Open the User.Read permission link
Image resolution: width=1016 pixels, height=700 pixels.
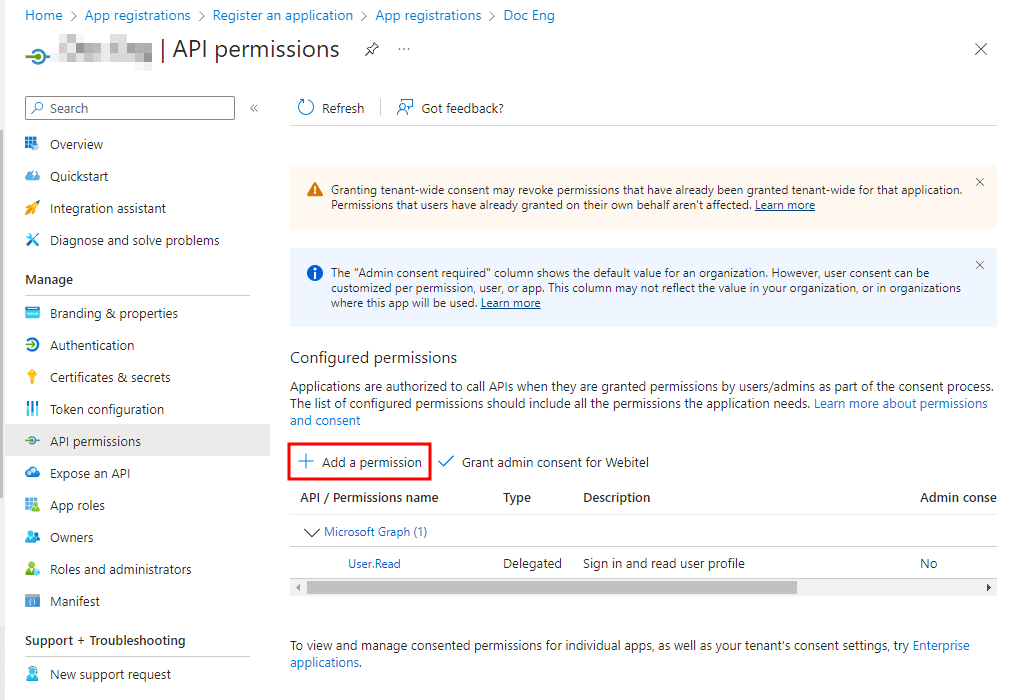coord(374,563)
